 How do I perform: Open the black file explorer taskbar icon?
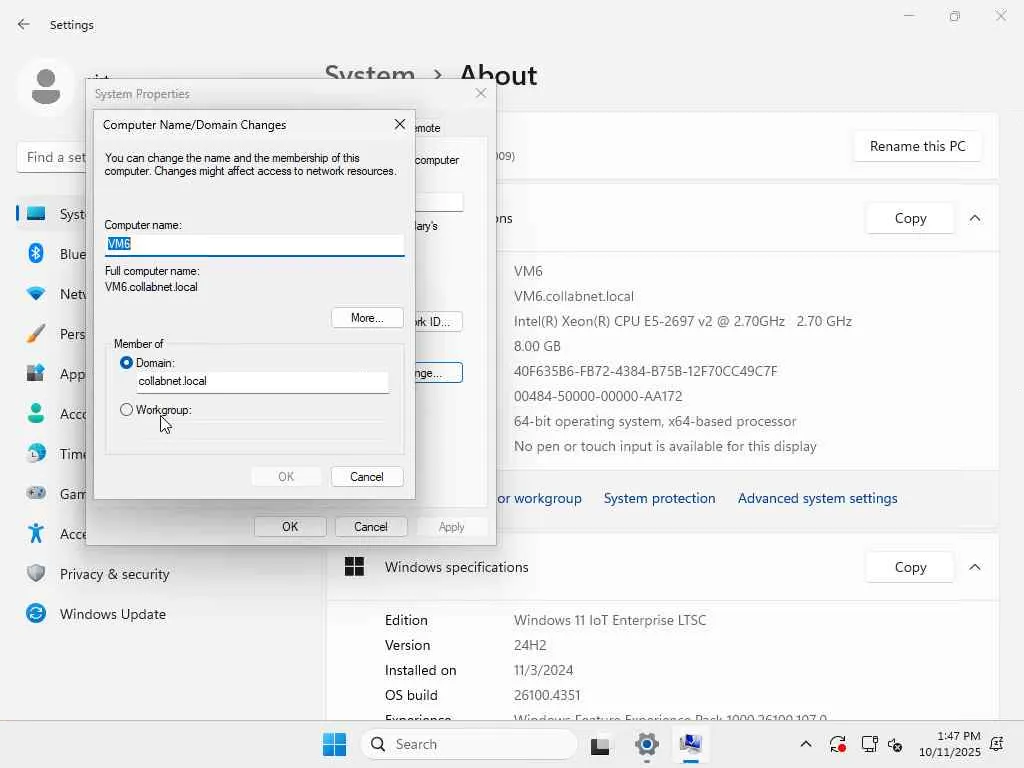[x=600, y=745]
